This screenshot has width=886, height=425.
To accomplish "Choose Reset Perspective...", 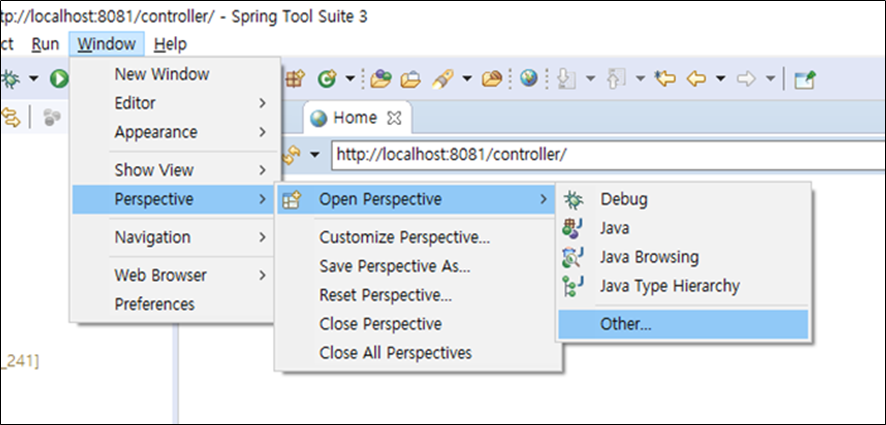I will coord(418,295).
